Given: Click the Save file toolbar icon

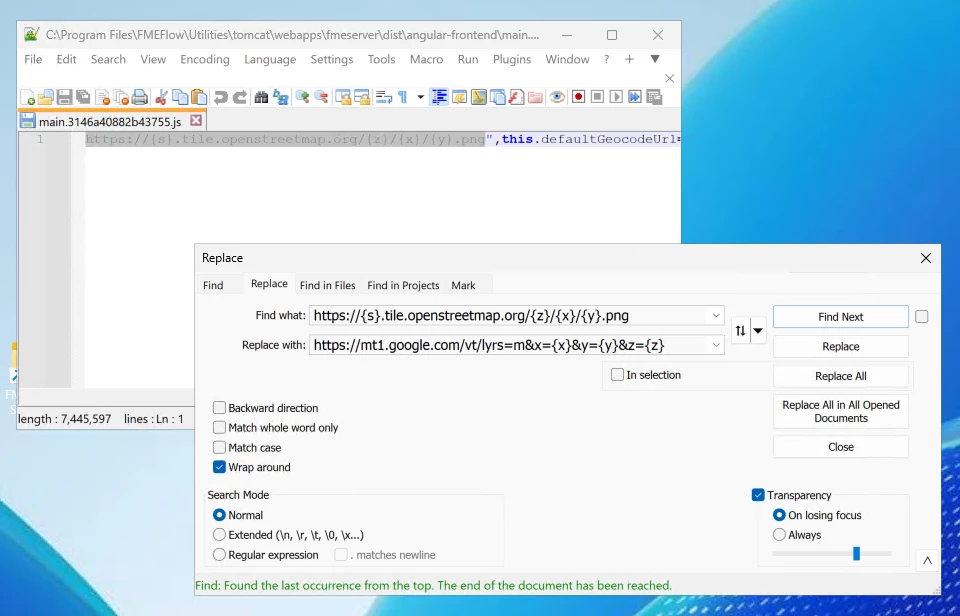Looking at the screenshot, I should click(x=64, y=97).
